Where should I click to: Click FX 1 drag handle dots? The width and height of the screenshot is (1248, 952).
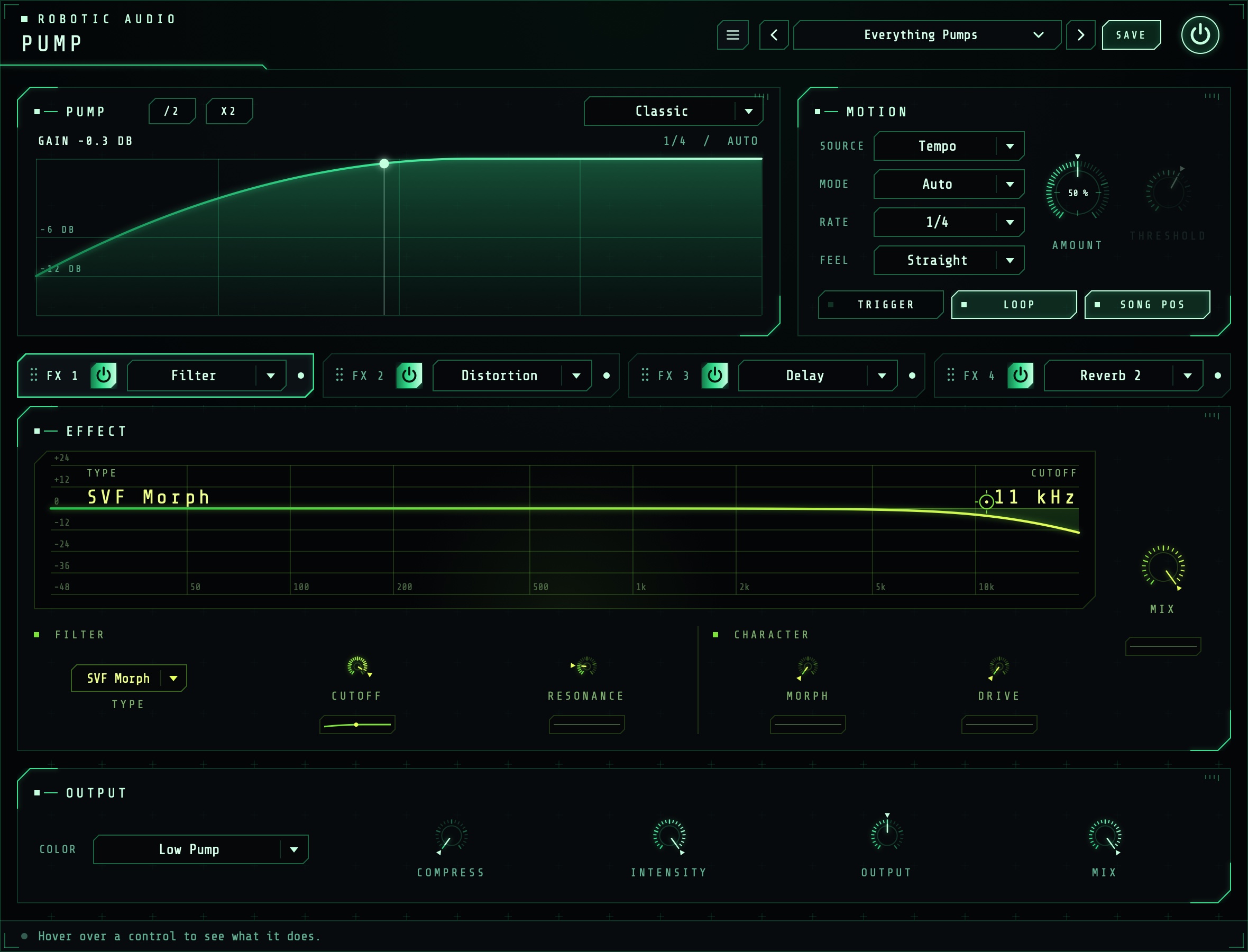point(34,375)
